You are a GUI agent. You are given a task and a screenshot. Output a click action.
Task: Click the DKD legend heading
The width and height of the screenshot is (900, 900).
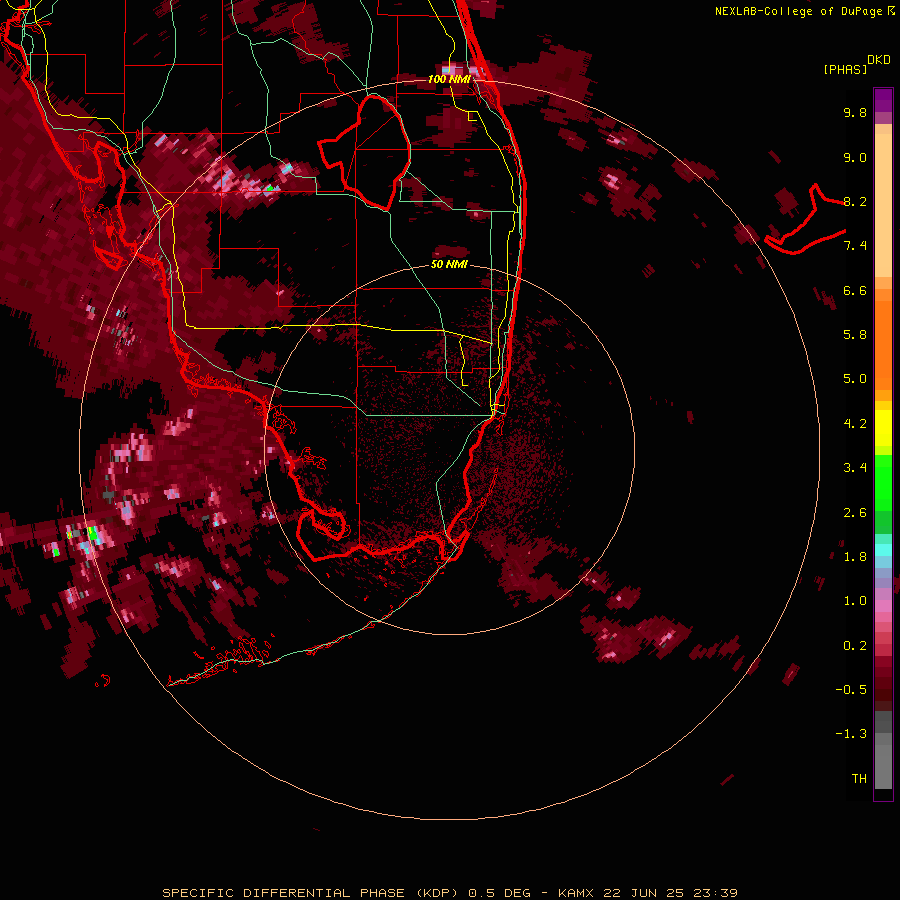click(878, 60)
